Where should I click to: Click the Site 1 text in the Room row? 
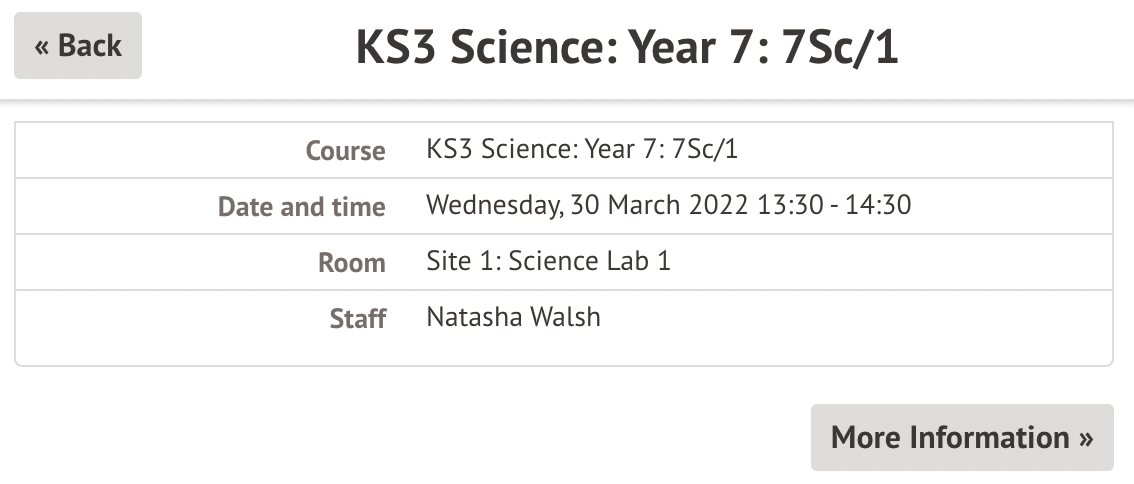pyautogui.click(x=461, y=262)
